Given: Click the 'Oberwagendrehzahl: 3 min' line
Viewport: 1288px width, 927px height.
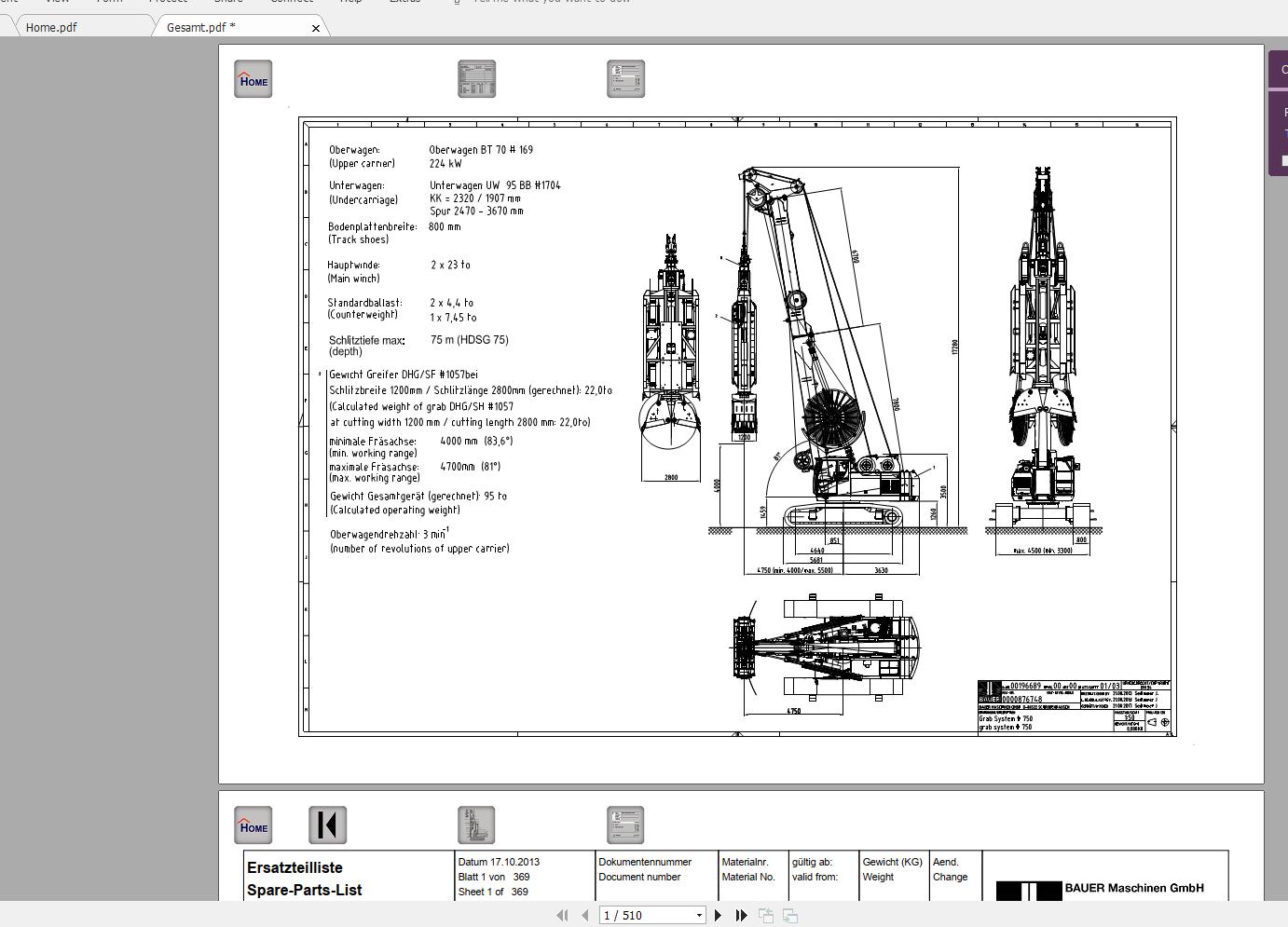Looking at the screenshot, I should pyautogui.click(x=390, y=534).
